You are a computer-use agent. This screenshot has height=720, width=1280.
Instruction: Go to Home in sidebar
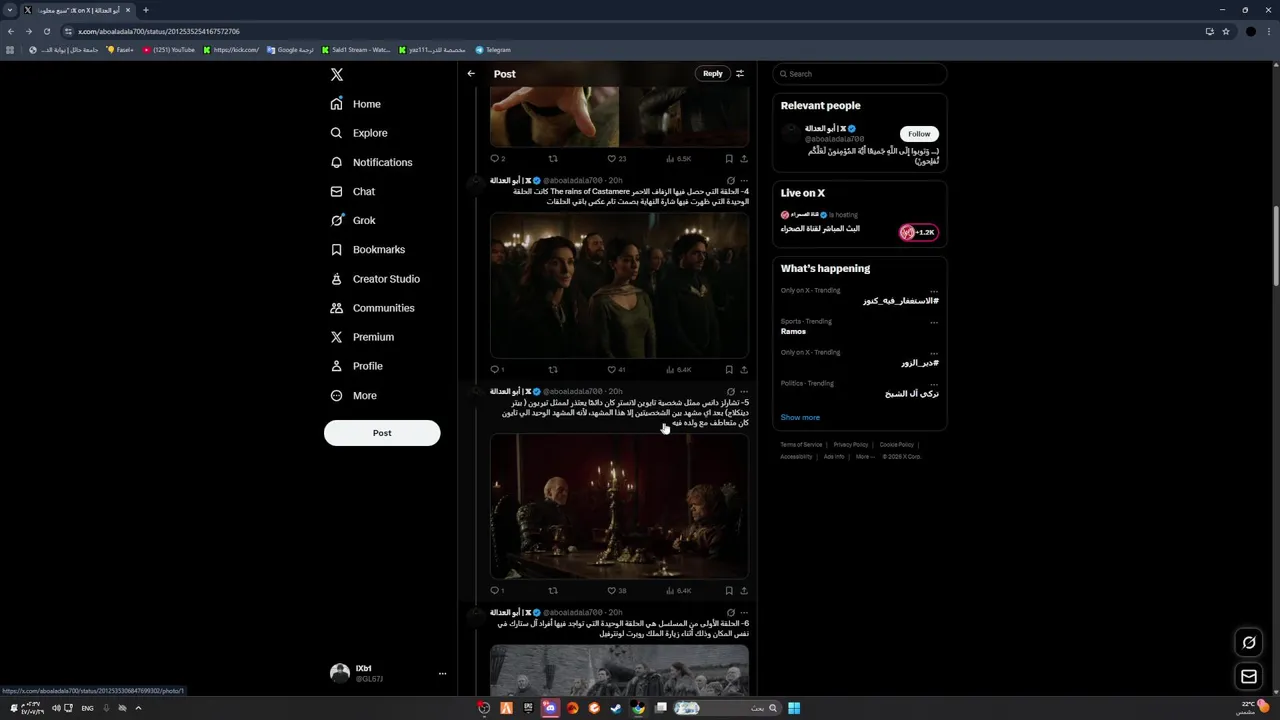pos(356,104)
